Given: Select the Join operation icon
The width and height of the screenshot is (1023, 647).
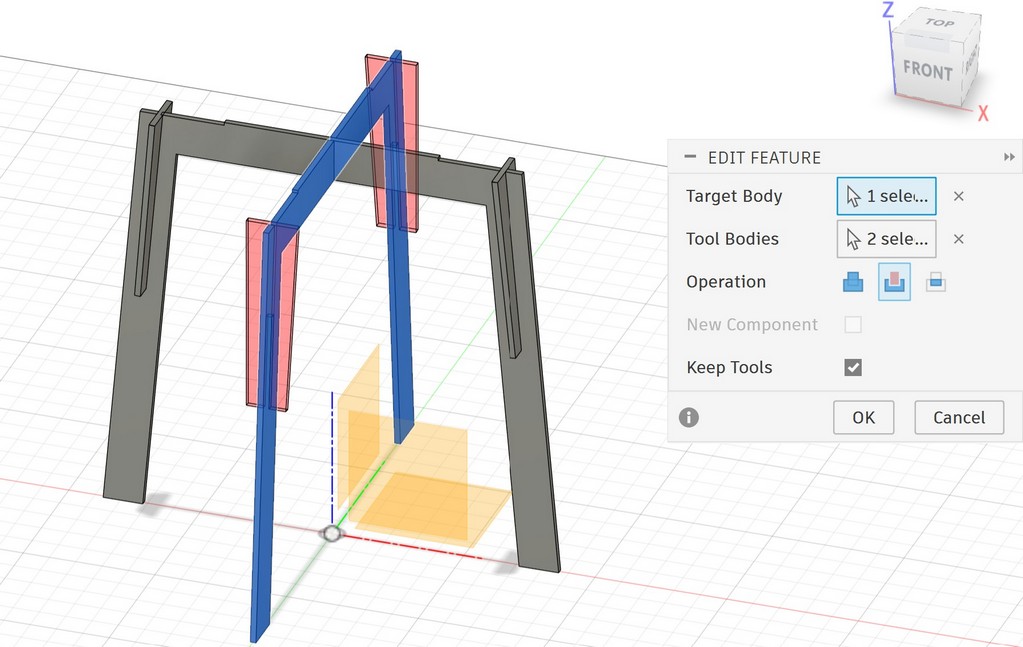Looking at the screenshot, I should (x=853, y=282).
